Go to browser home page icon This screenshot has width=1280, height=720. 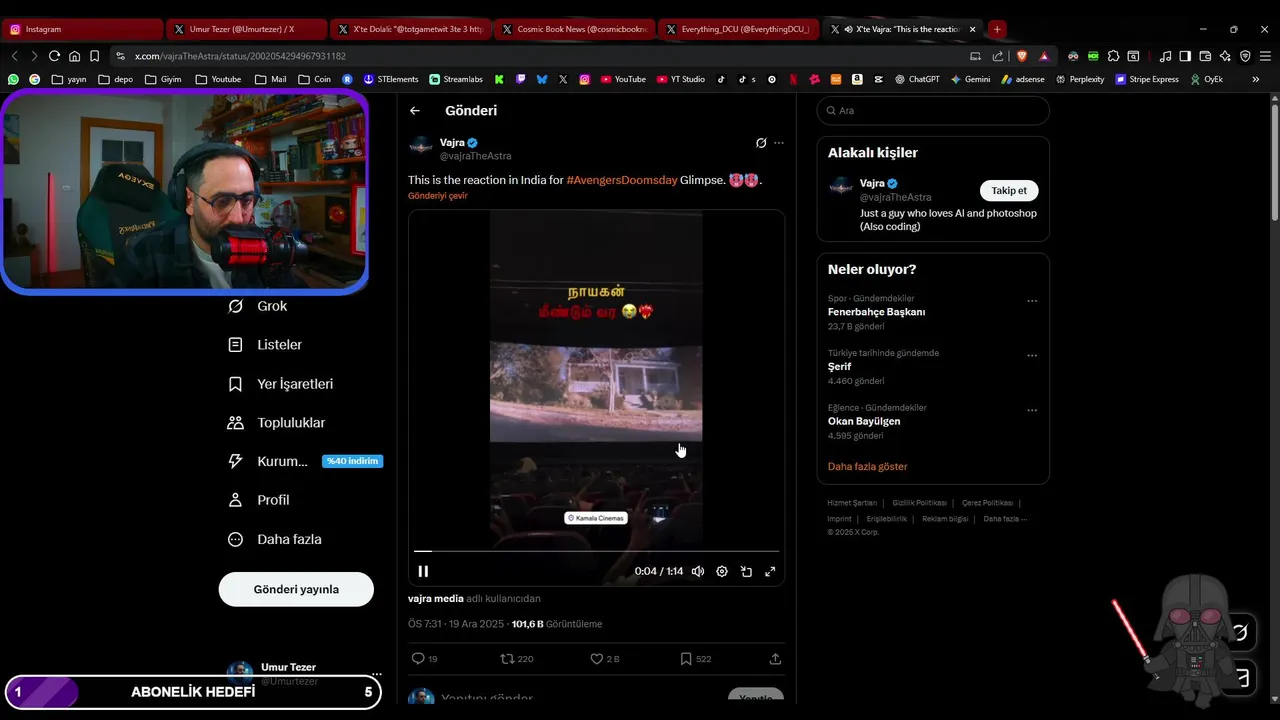coord(74,56)
